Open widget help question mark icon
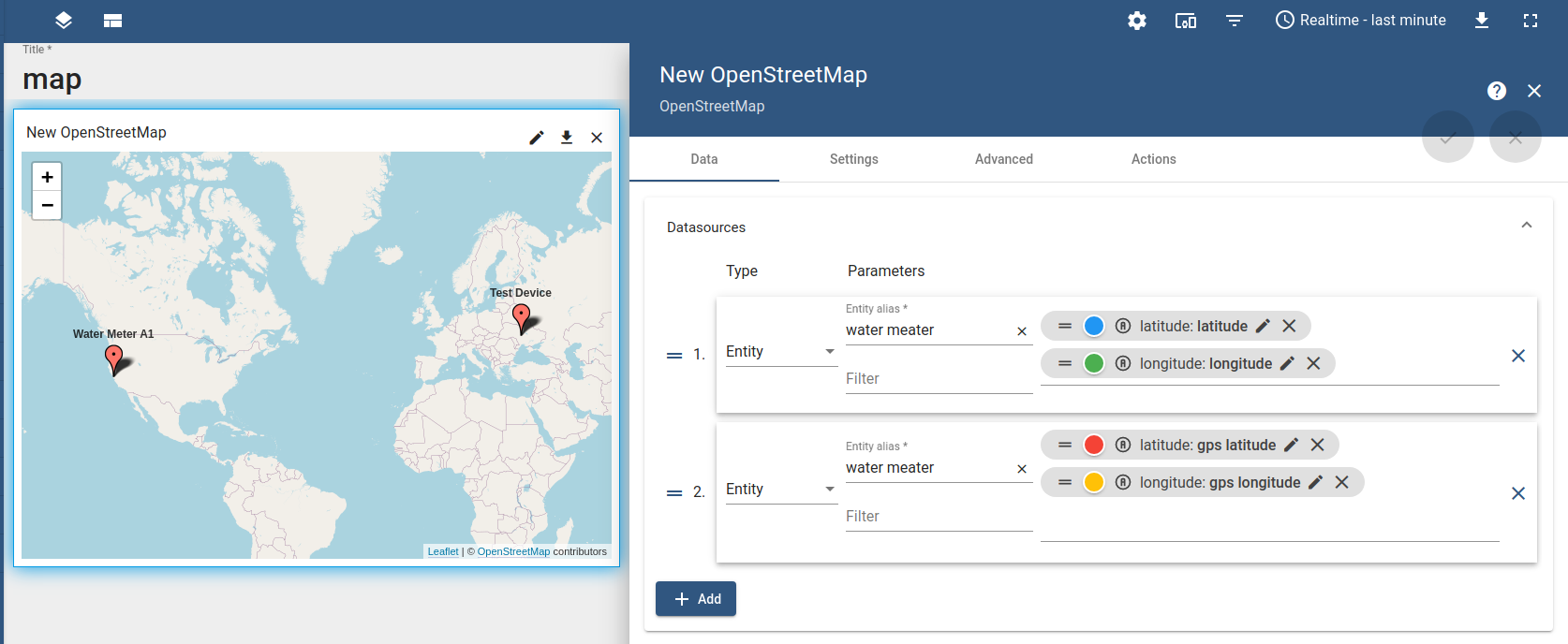 click(1497, 91)
